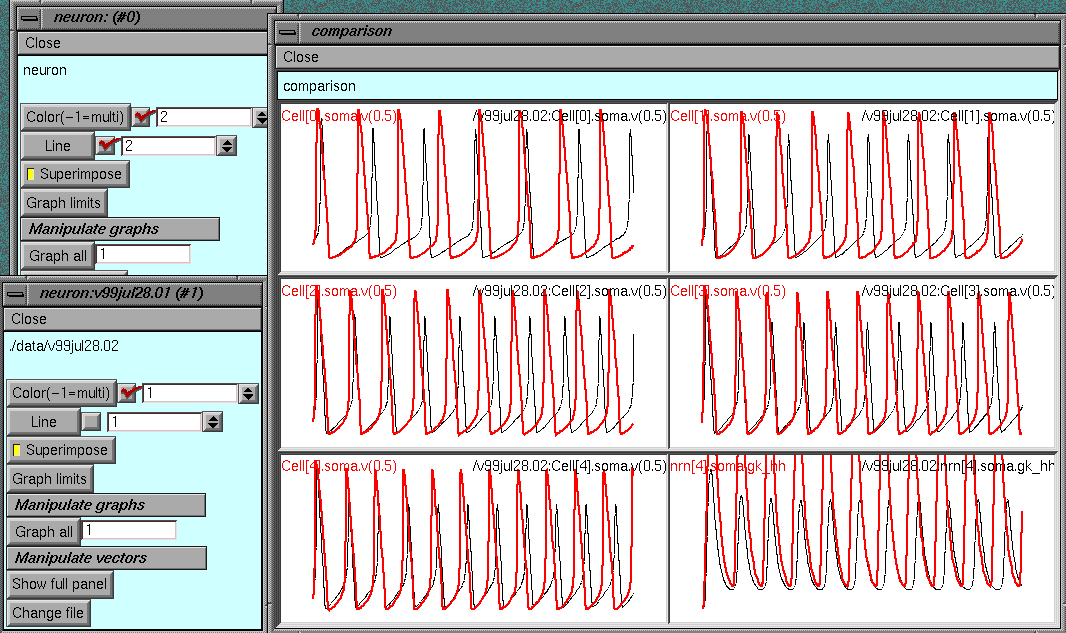Open Manipulate graphs in v99jul28.01 panel

106,505
